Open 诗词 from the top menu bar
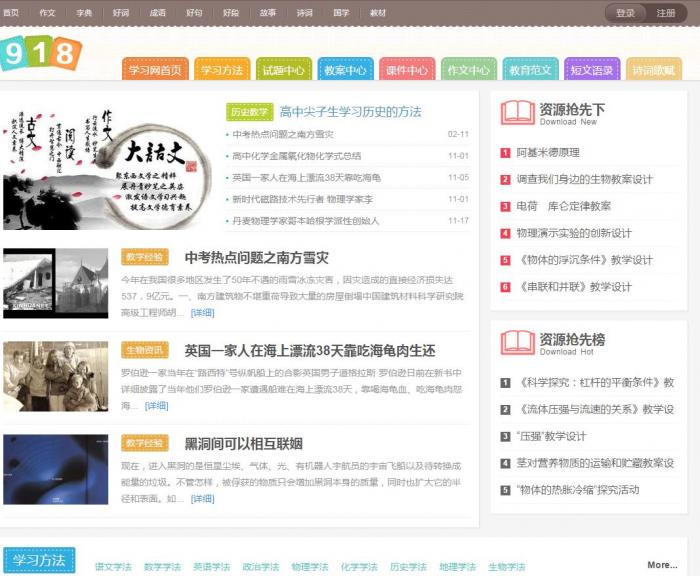This screenshot has width=700, height=576. point(305,13)
